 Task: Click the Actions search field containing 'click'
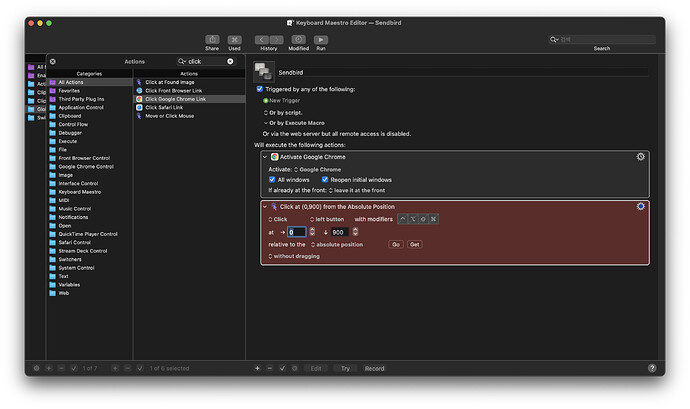pos(207,62)
